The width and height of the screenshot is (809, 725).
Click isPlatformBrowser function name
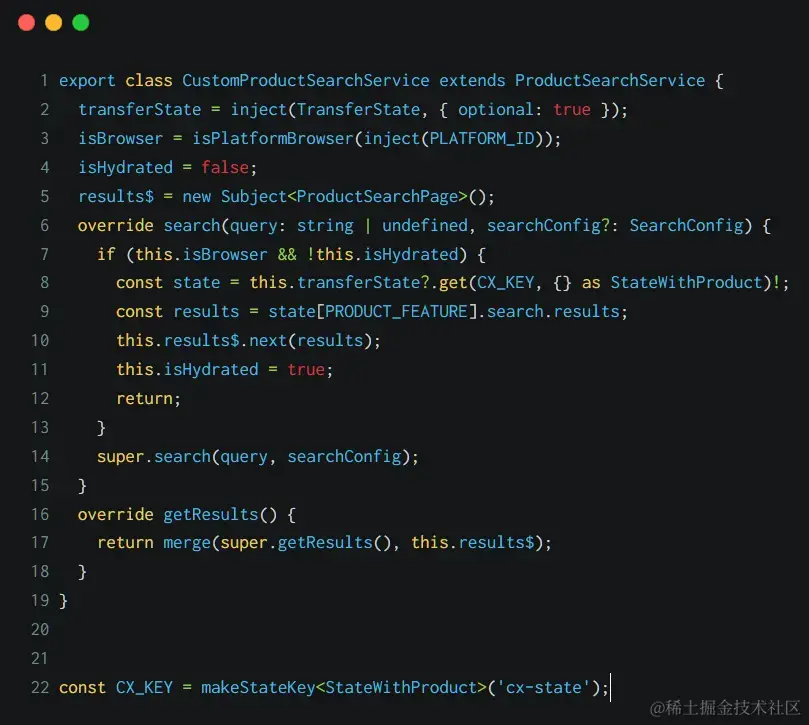coord(273,138)
